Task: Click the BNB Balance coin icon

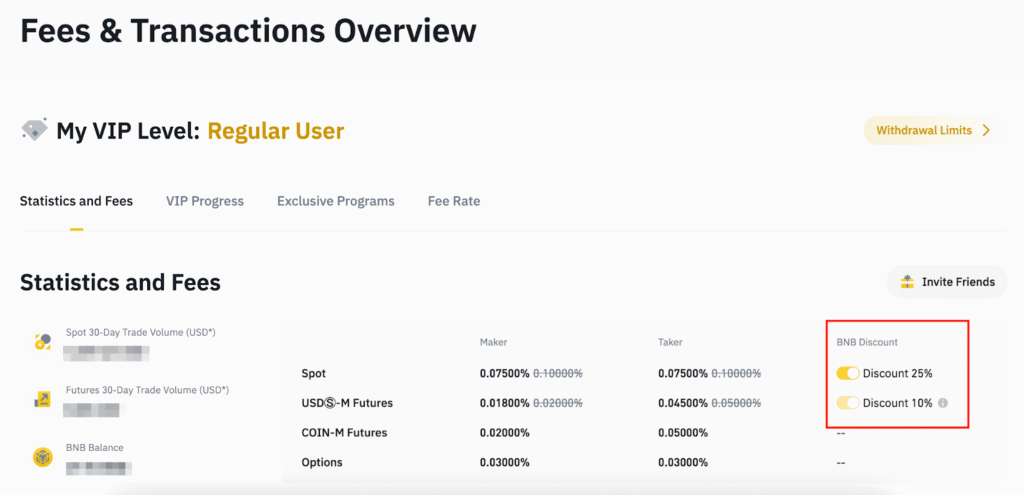Action: (x=42, y=457)
